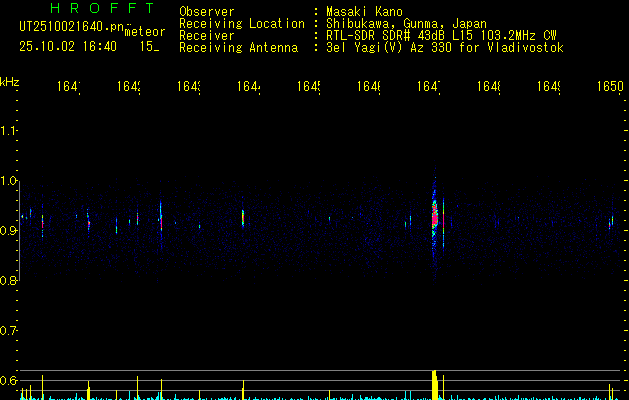629x400 pixels.
Task: Click the kHz axis unit label
Action: tap(9, 82)
